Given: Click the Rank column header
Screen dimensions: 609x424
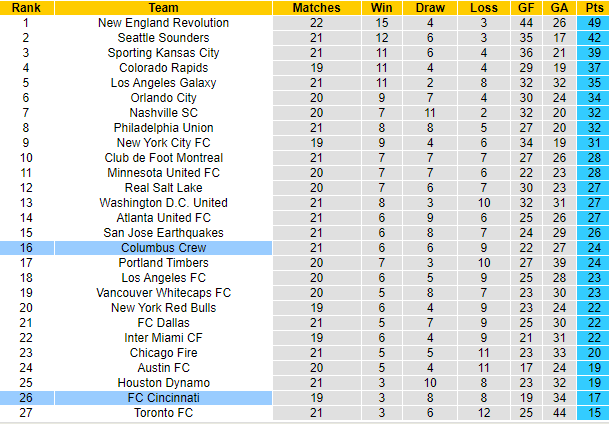Looking at the screenshot, I should click(x=25, y=8).
